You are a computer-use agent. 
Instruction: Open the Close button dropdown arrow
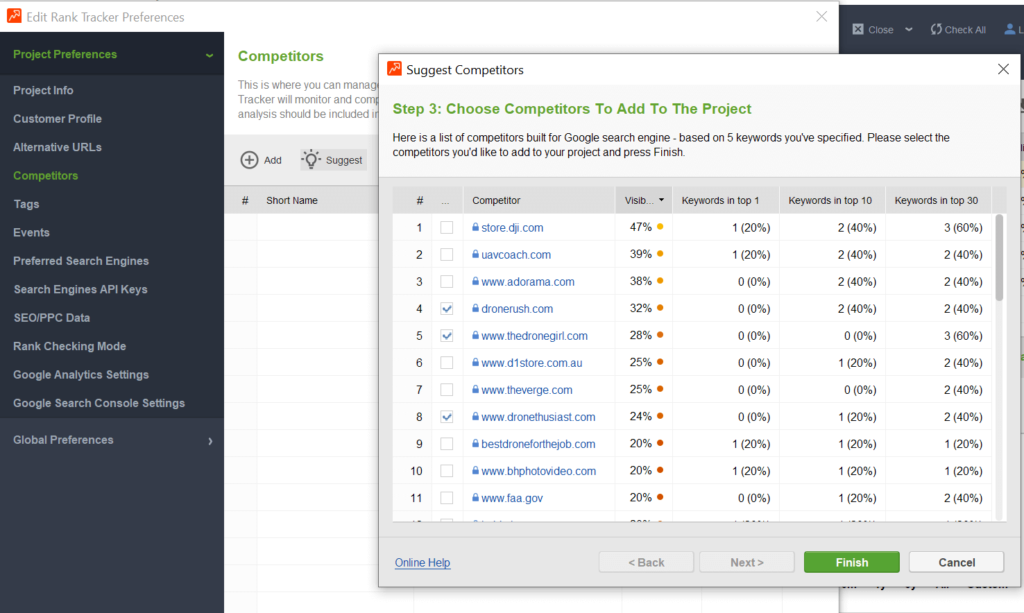[908, 29]
